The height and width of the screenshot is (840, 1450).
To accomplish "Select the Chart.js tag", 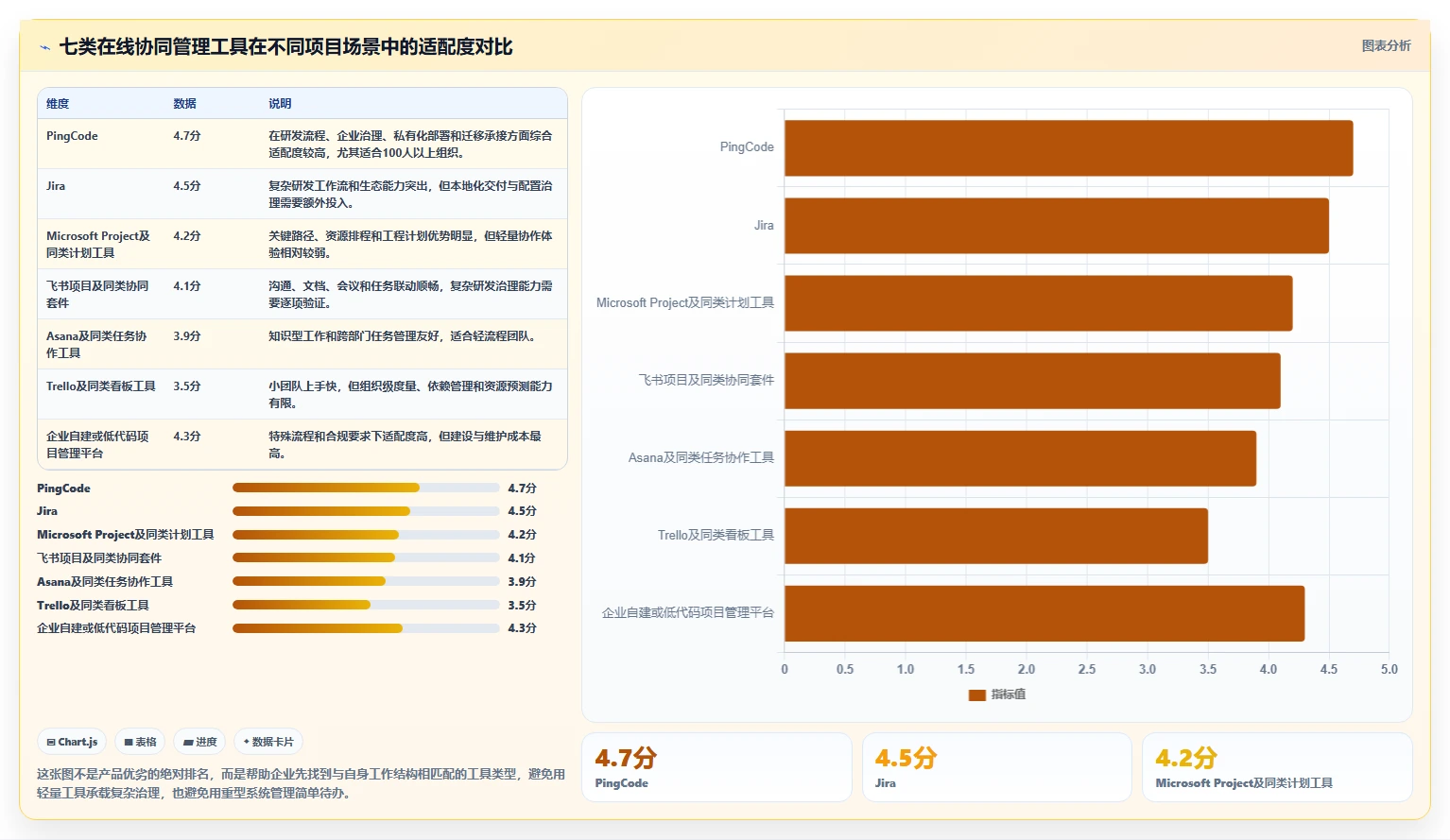I will click(73, 742).
